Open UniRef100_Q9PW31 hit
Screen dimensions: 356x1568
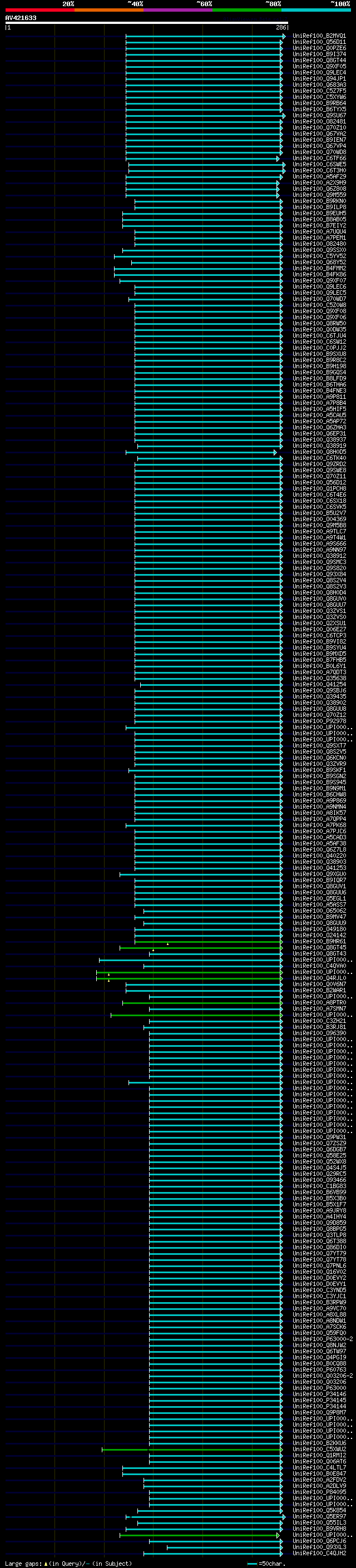[319, 1137]
